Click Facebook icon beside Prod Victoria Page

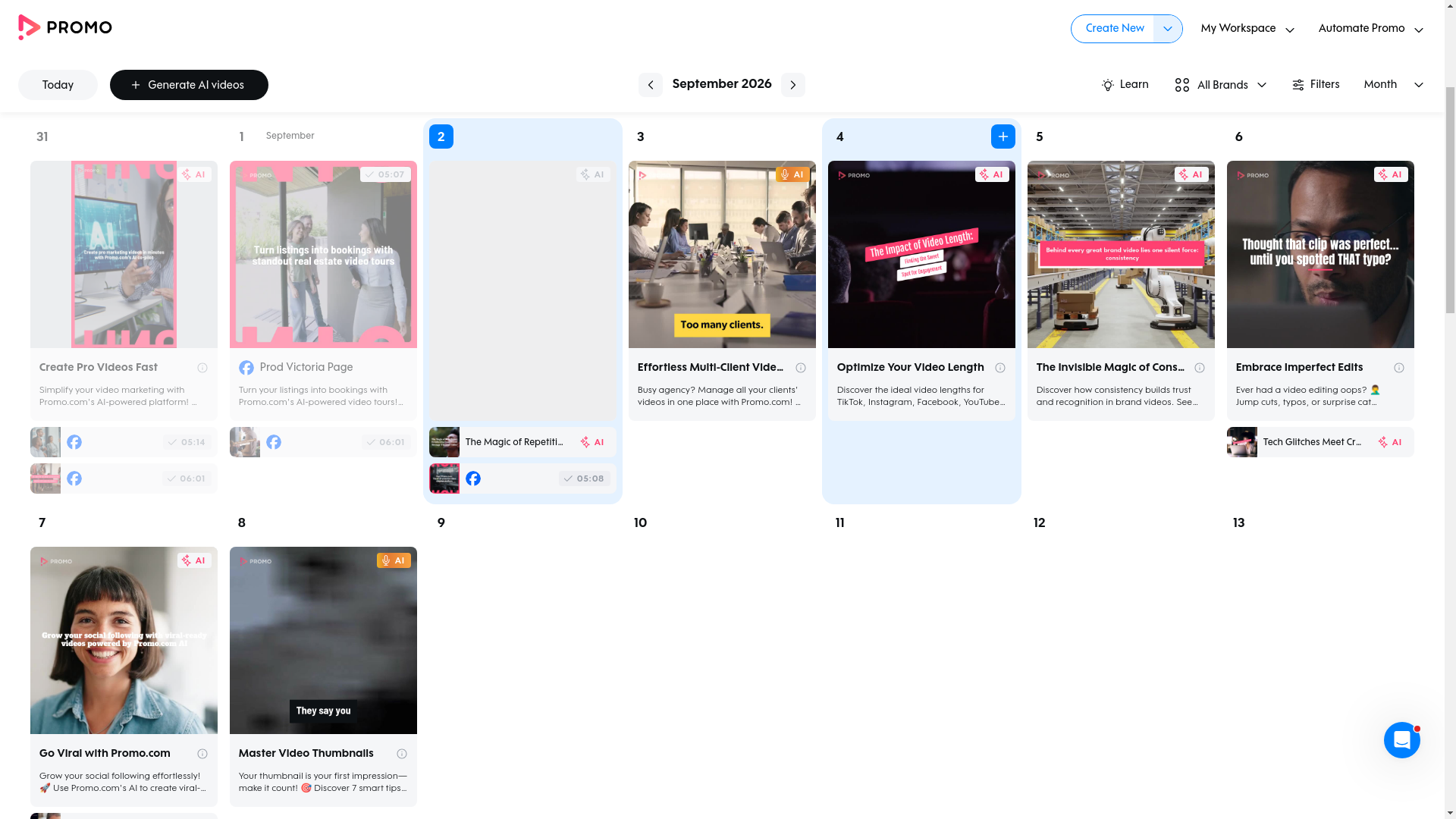pos(246,368)
